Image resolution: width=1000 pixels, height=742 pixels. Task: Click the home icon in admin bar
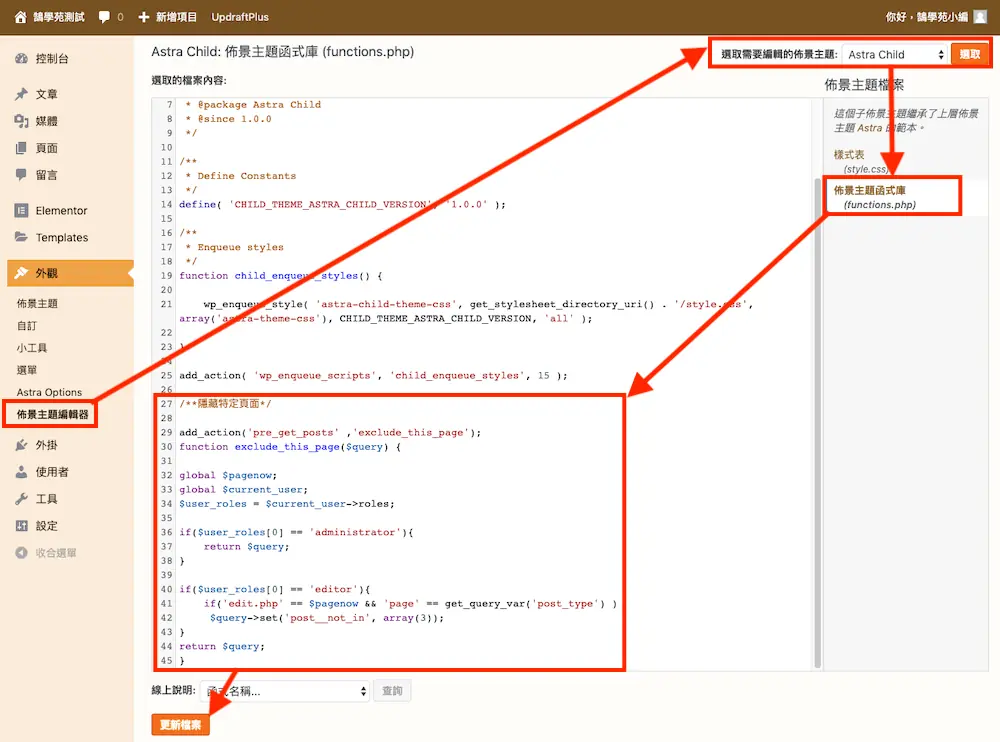click(20, 17)
